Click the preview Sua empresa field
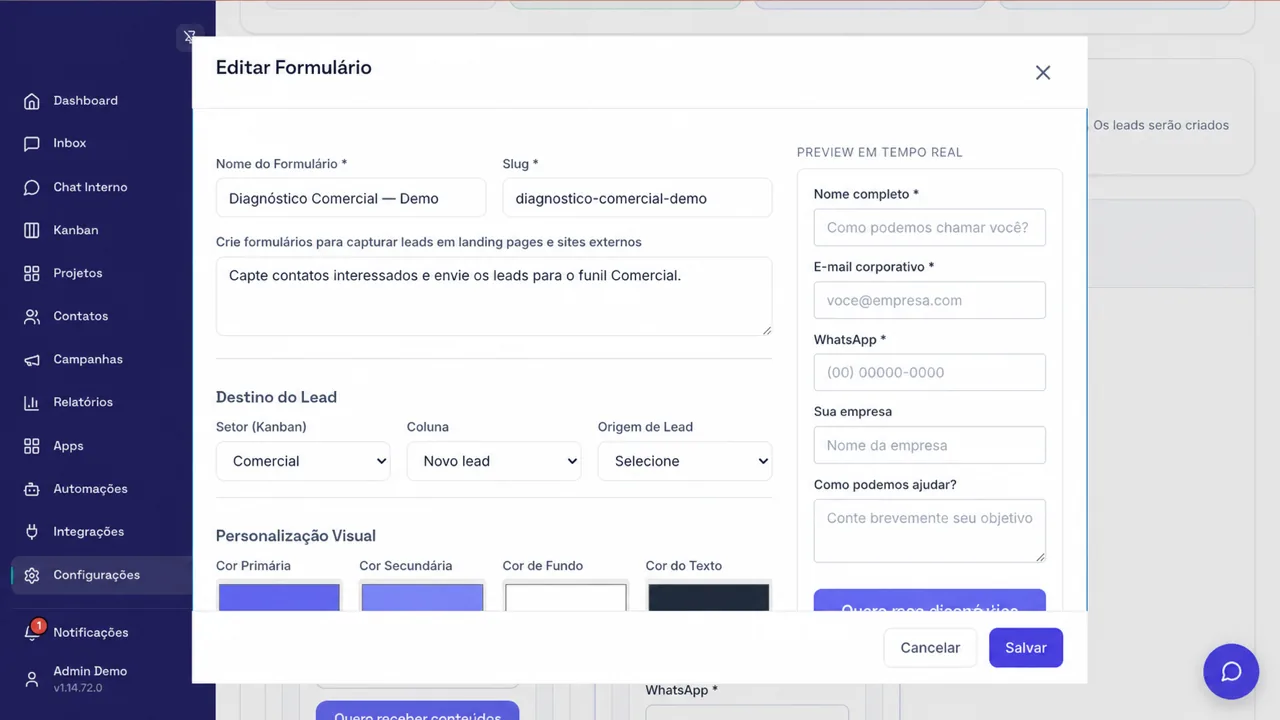 tap(930, 445)
